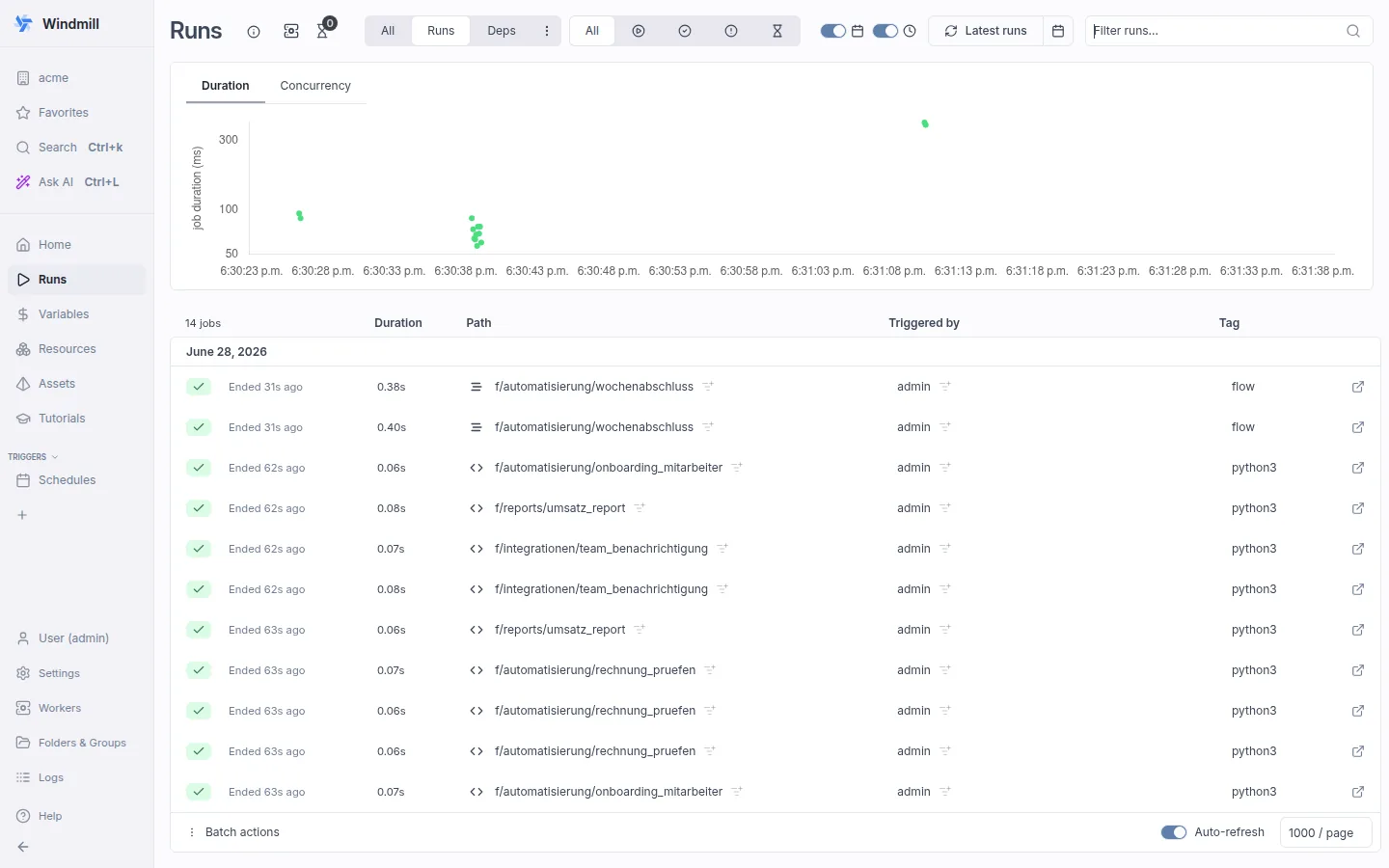This screenshot has width=1389, height=868.
Task: Collapse the TRIGGERS section in sidebar
Action: pyautogui.click(x=33, y=456)
